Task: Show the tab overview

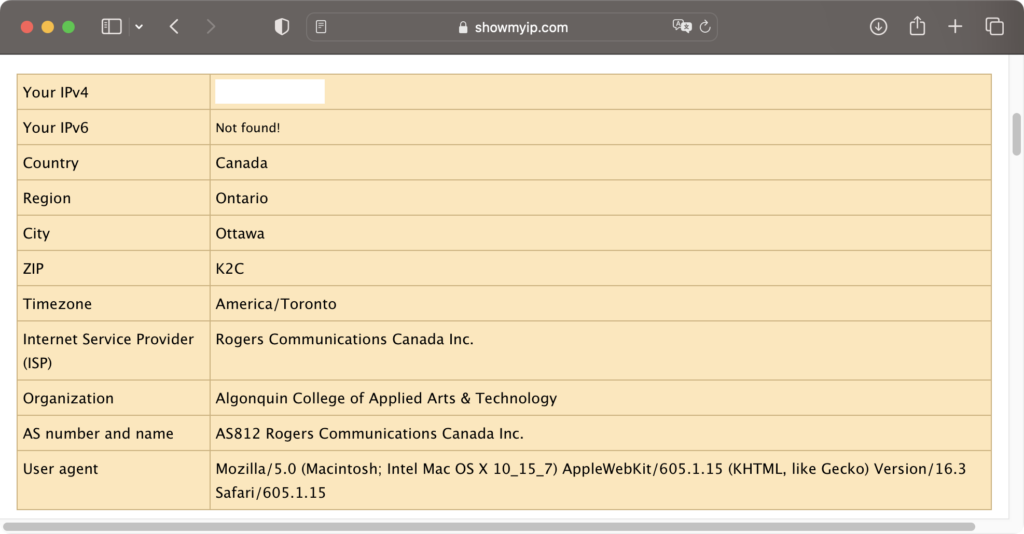Action: [994, 27]
